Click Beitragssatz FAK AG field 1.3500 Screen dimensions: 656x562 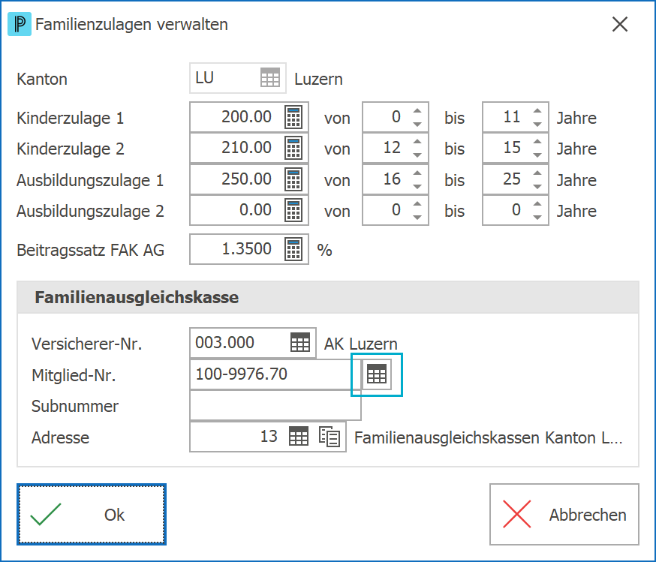[x=249, y=249]
